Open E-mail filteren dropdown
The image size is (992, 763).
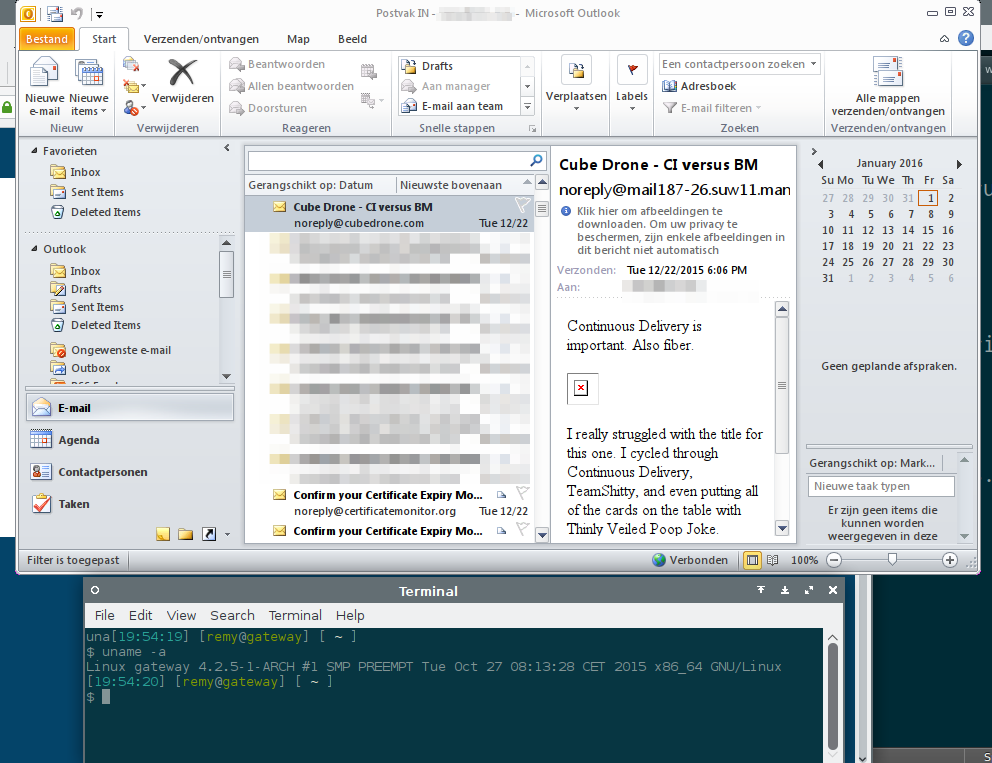tap(712, 108)
